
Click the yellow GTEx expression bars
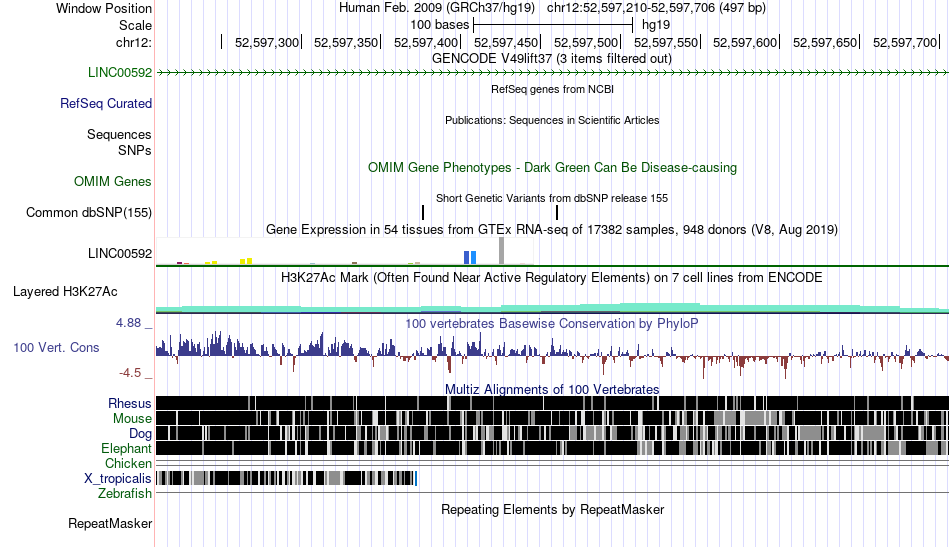246,261
